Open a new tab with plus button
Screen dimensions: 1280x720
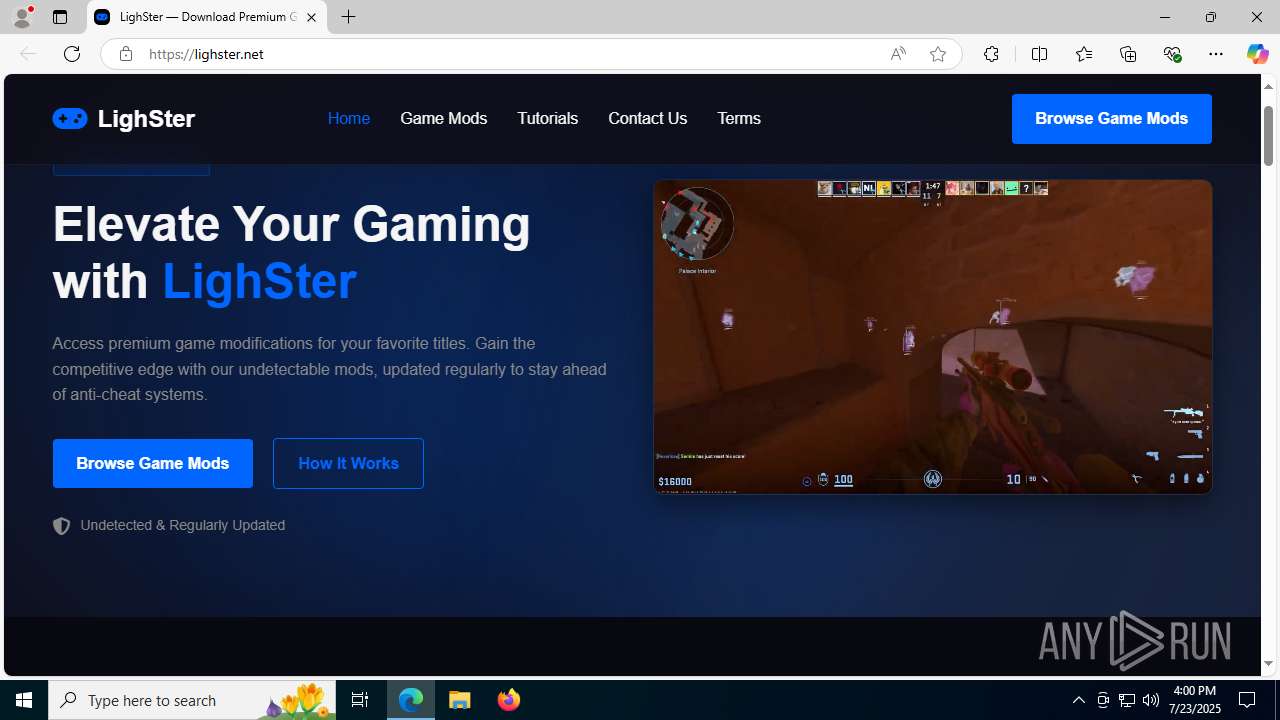348,17
